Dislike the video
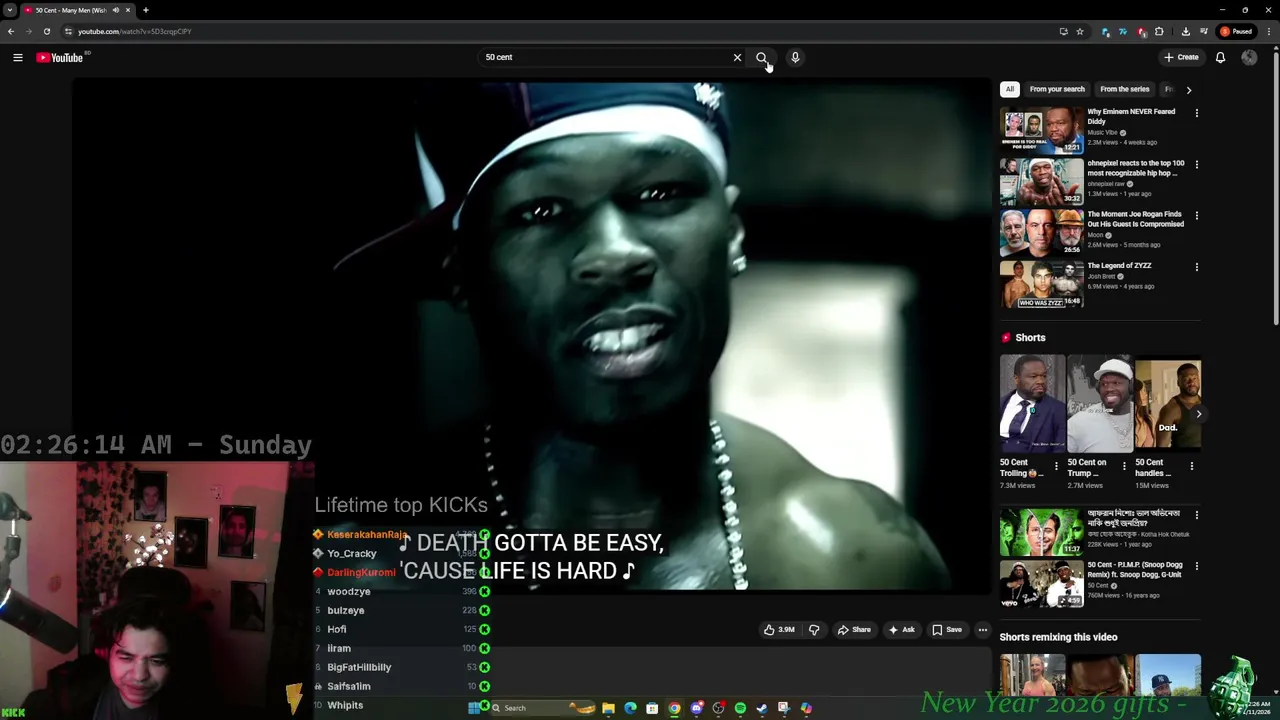The image size is (1280, 720). click(x=814, y=630)
